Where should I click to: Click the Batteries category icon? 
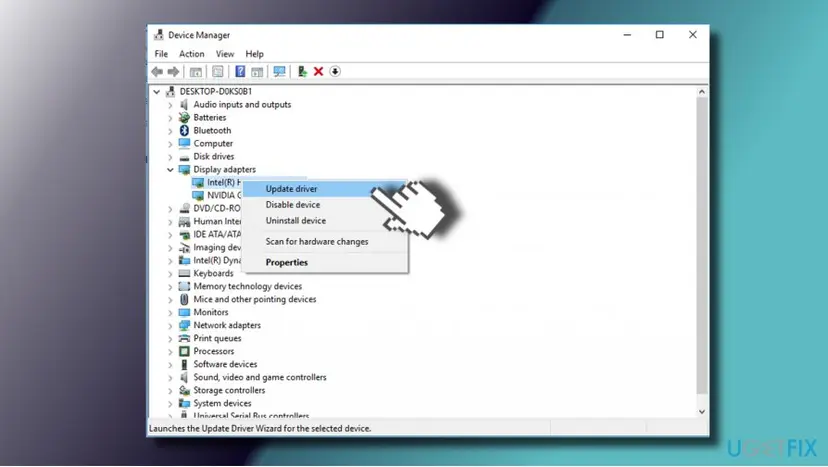(x=184, y=117)
